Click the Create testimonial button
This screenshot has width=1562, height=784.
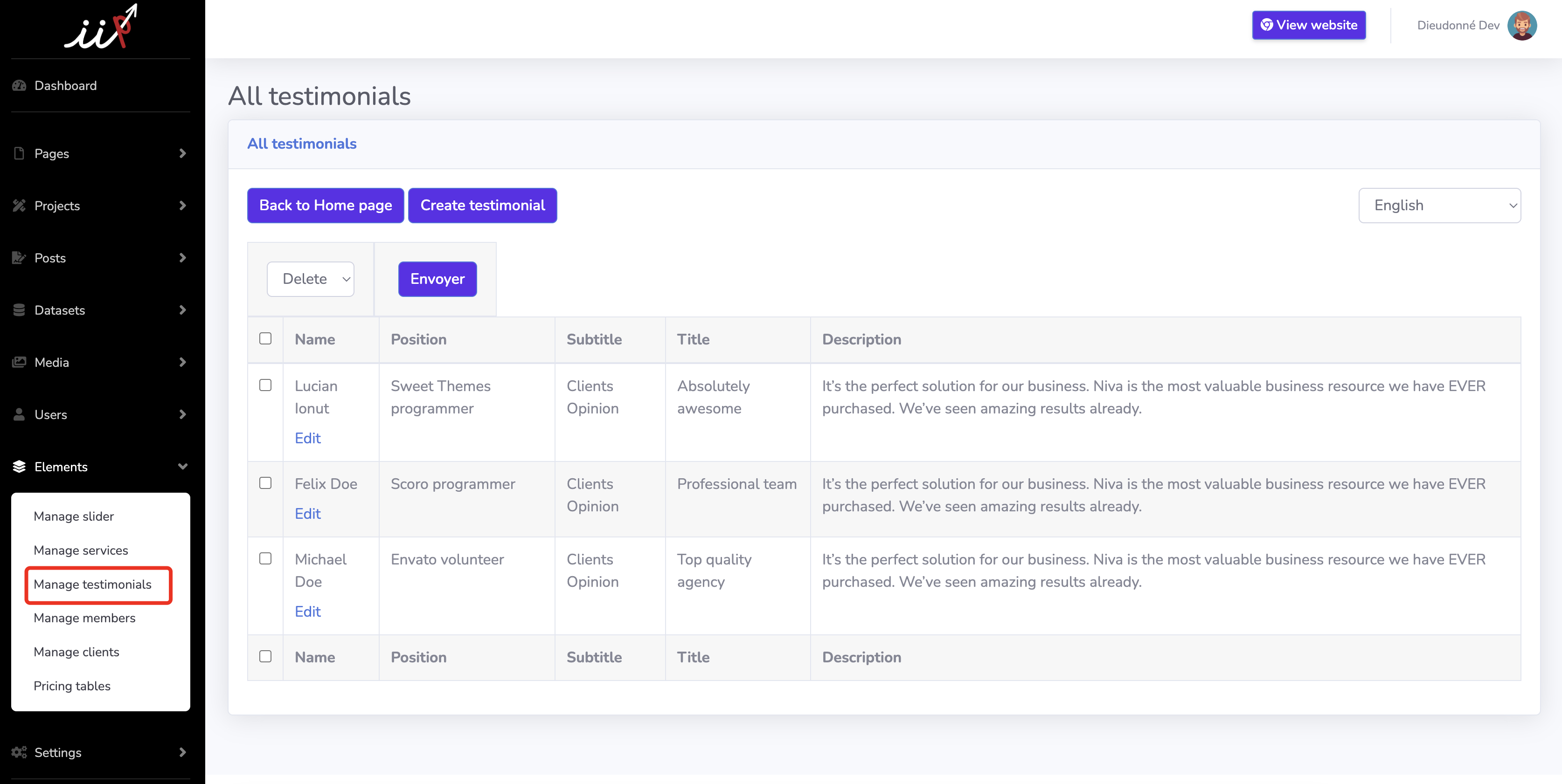(482, 206)
